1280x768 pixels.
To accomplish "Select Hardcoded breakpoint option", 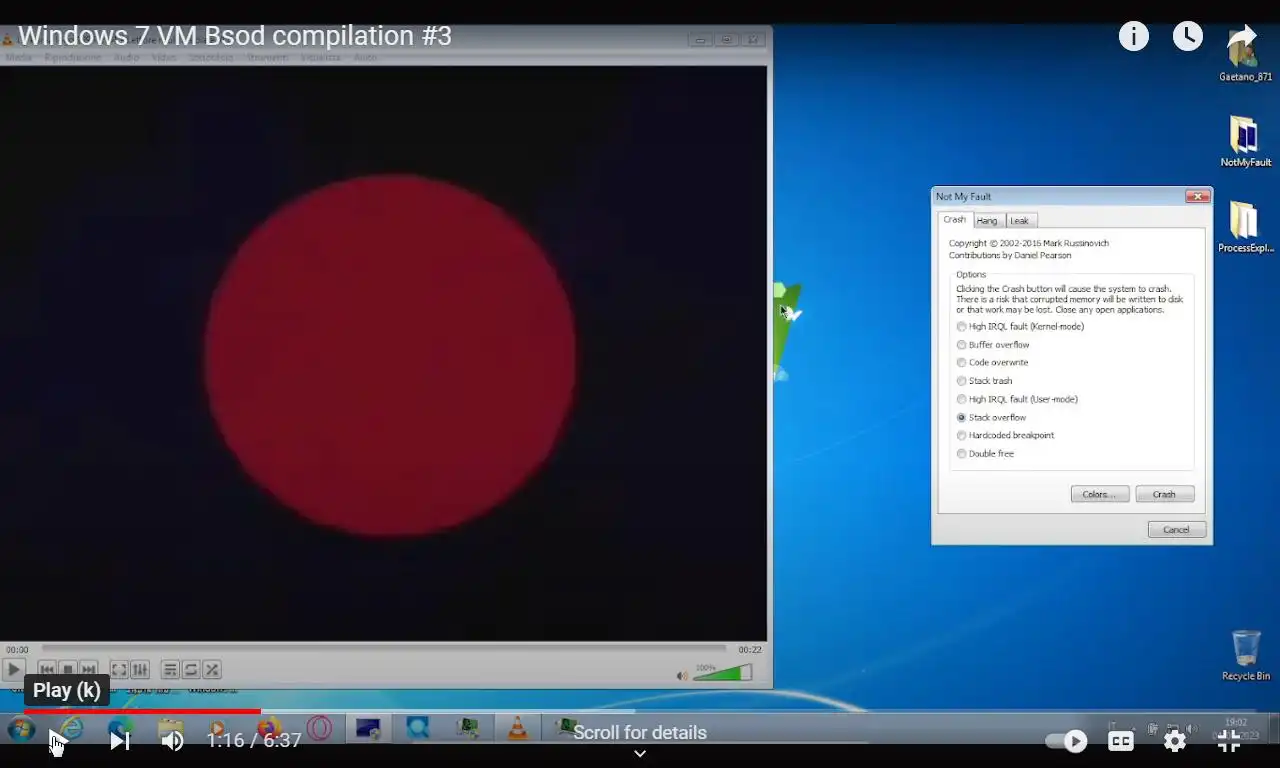I will [1005, 436].
